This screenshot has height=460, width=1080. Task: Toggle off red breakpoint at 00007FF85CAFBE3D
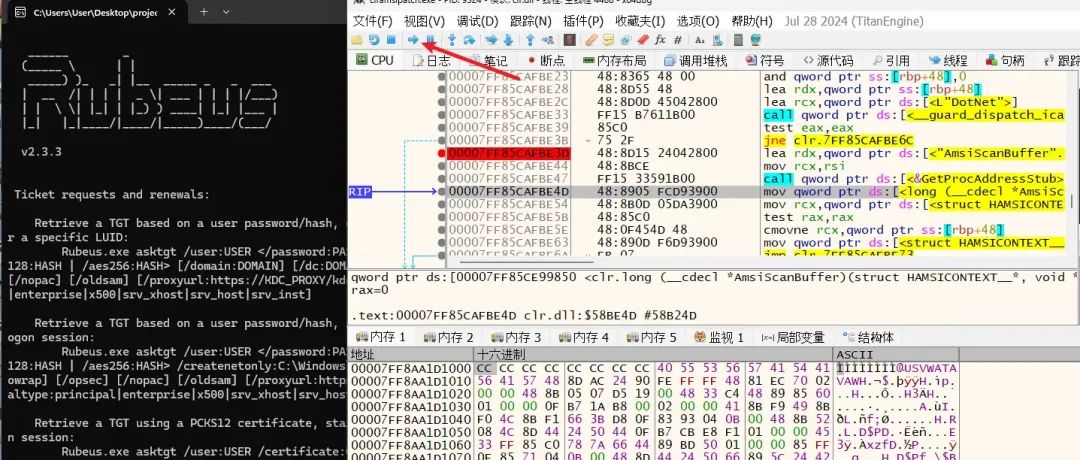[x=442, y=153]
